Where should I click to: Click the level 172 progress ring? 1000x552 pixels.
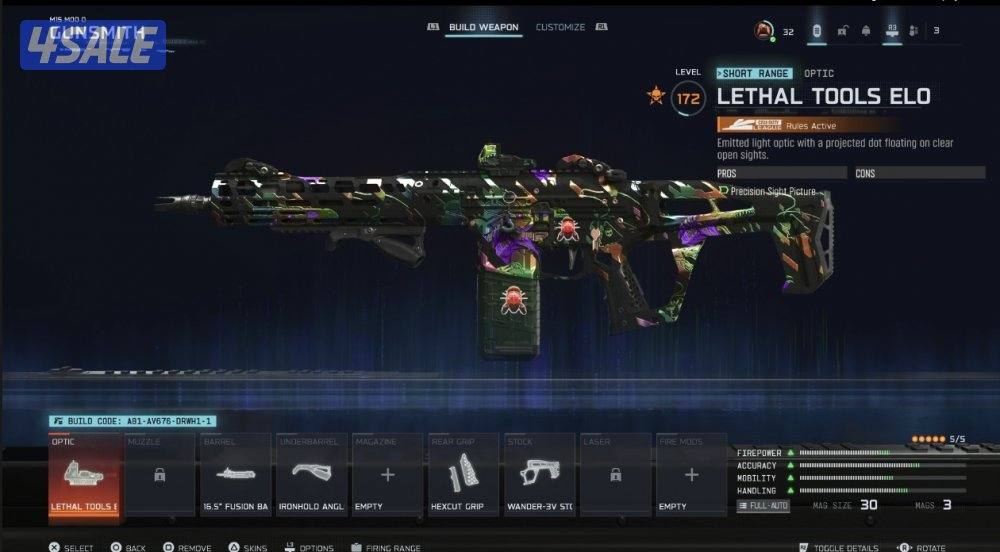click(688, 99)
